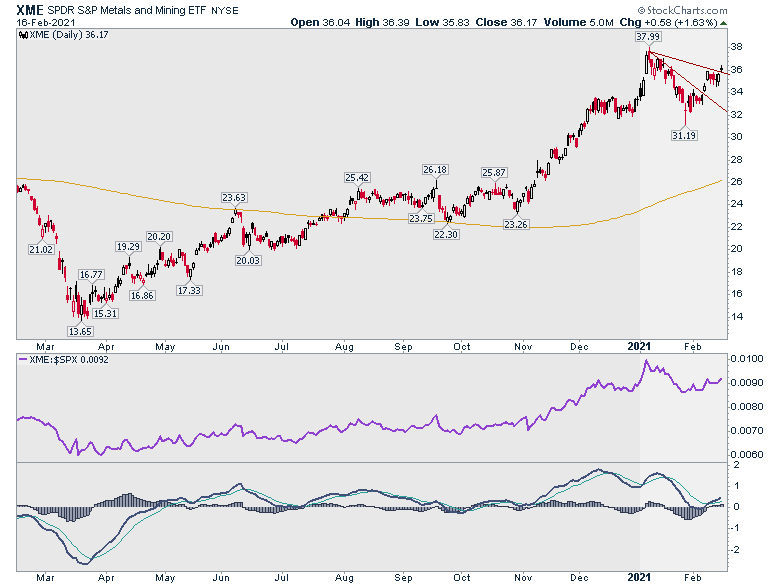This screenshot has height=586, width=780.
Task: Click the XME (Daily) 36.17 legend
Action: point(69,35)
